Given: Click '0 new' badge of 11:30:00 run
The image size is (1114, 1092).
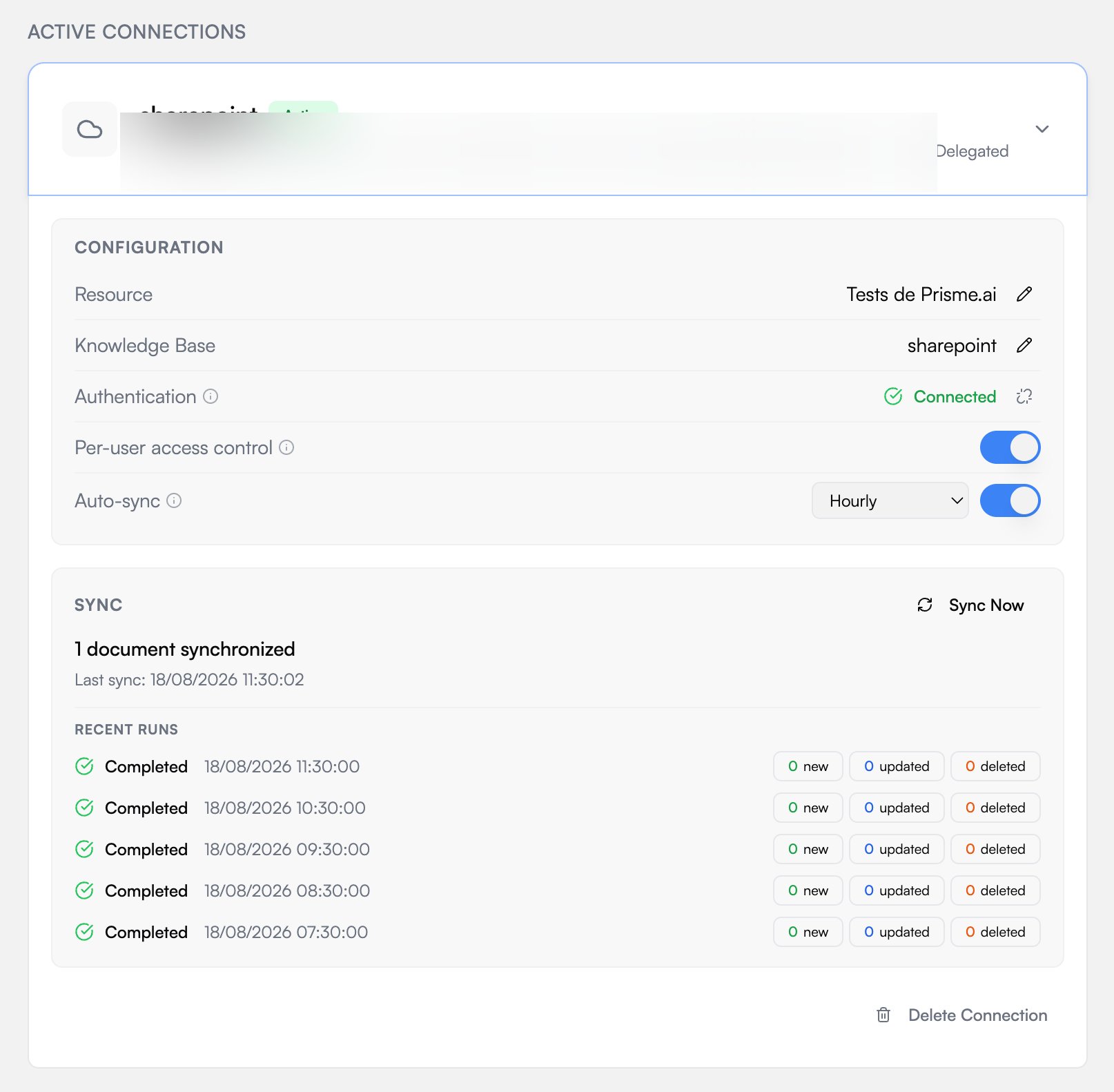Looking at the screenshot, I should tap(808, 766).
